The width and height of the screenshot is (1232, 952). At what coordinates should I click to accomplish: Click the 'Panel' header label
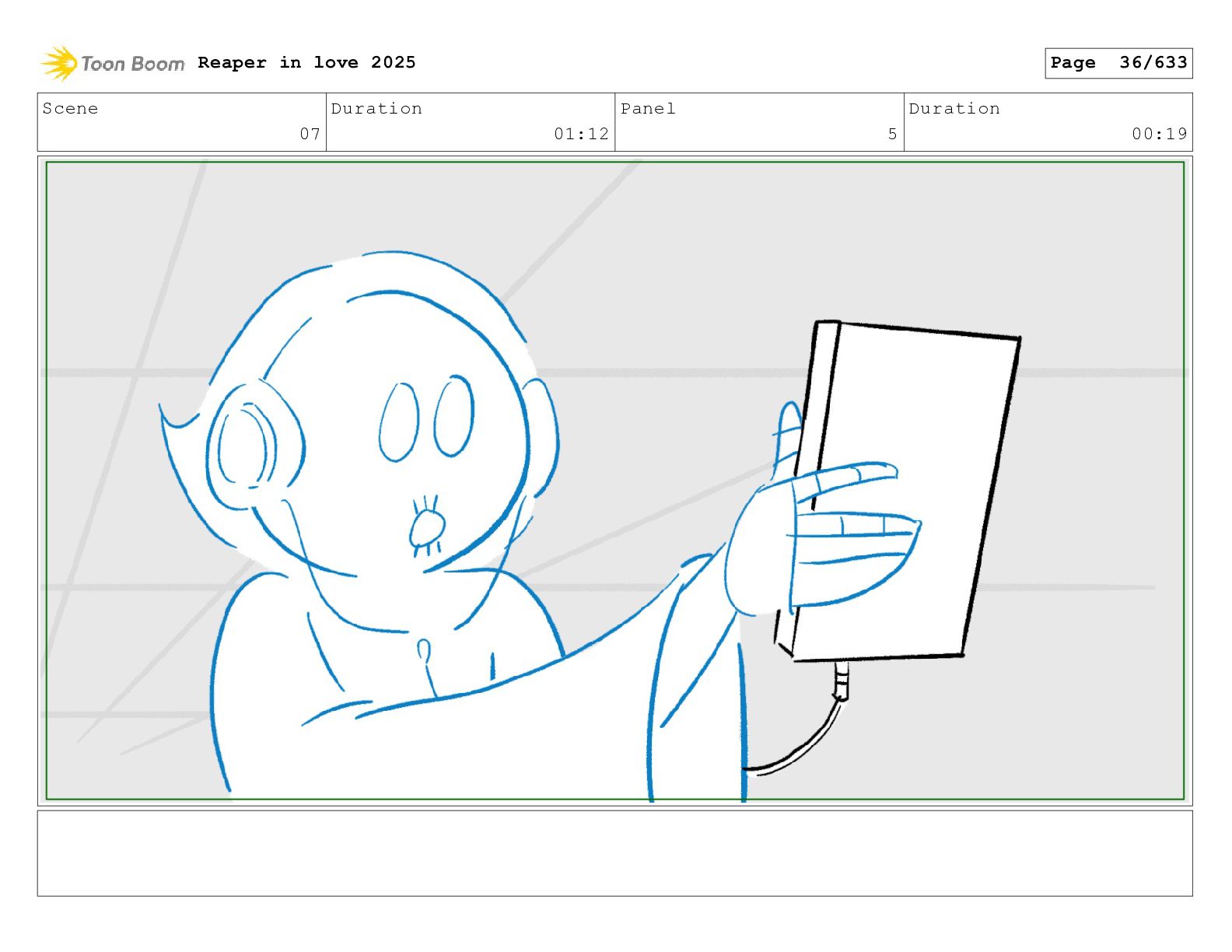[x=648, y=109]
